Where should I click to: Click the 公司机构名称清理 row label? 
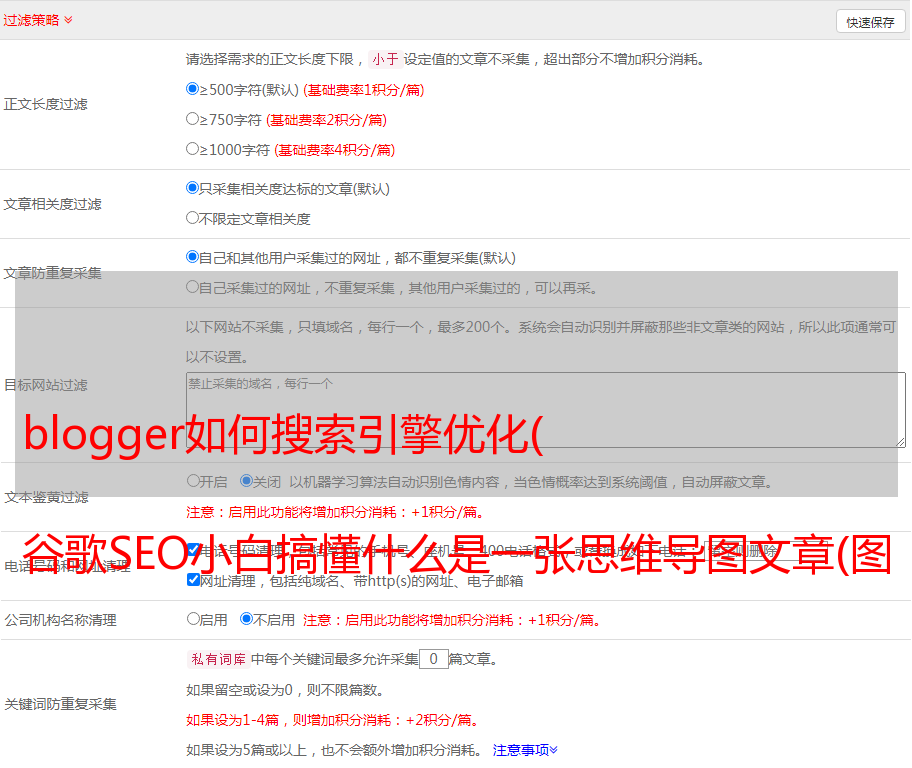pyautogui.click(x=60, y=620)
